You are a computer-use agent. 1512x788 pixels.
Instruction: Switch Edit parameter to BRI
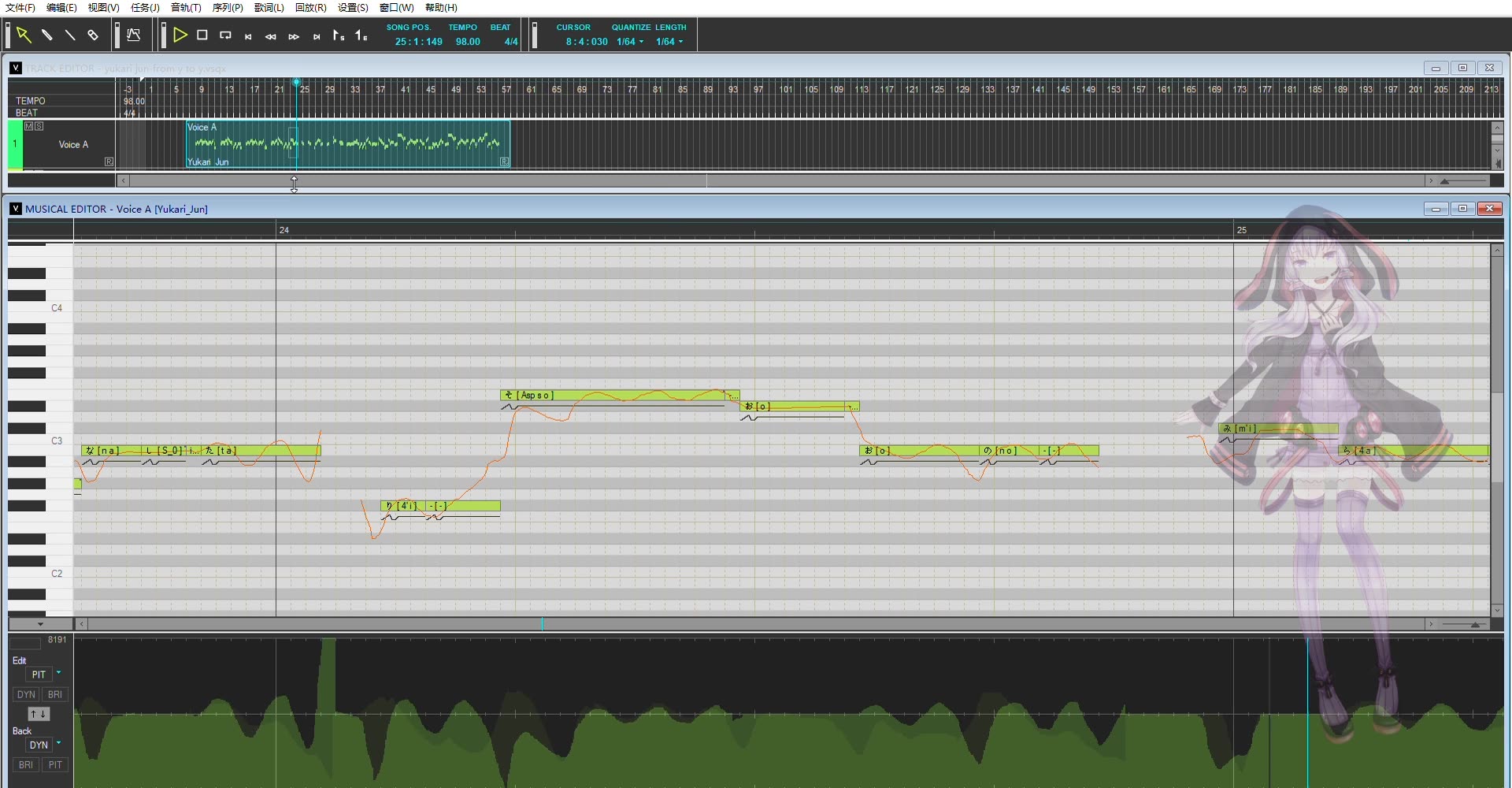(54, 695)
